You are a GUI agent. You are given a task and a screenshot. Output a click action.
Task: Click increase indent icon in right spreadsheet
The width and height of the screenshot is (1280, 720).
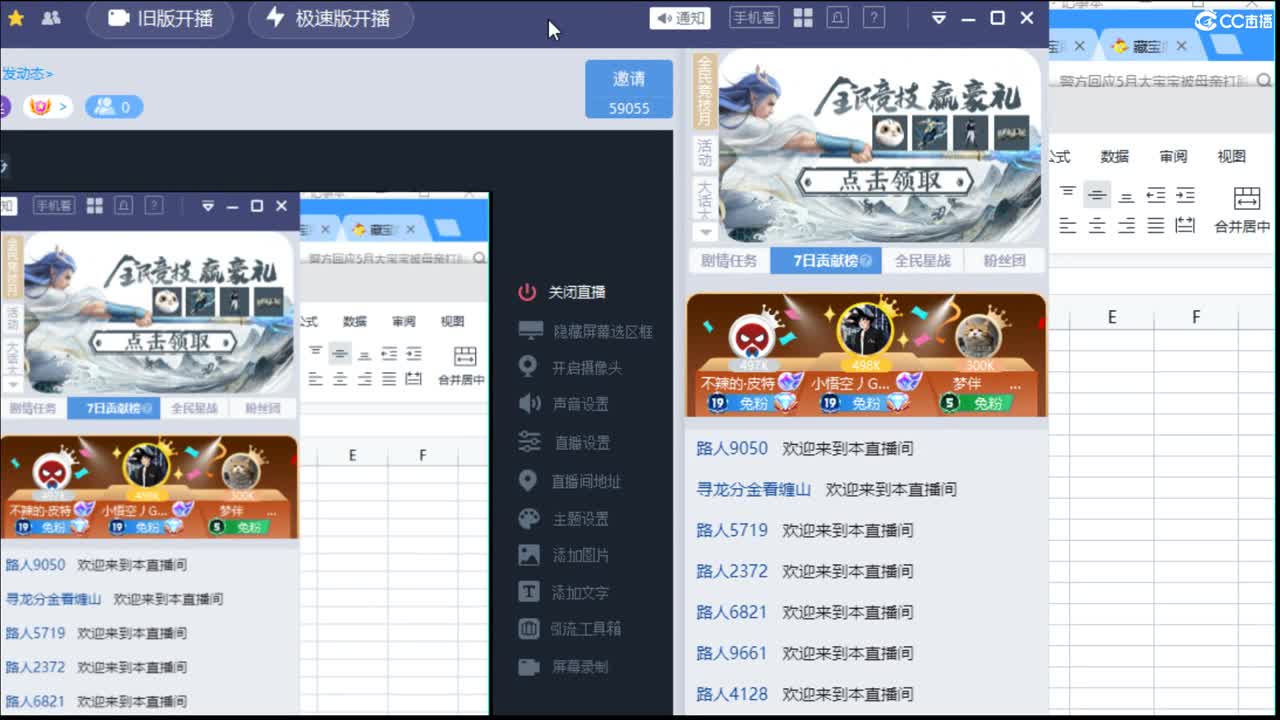pos(1186,194)
